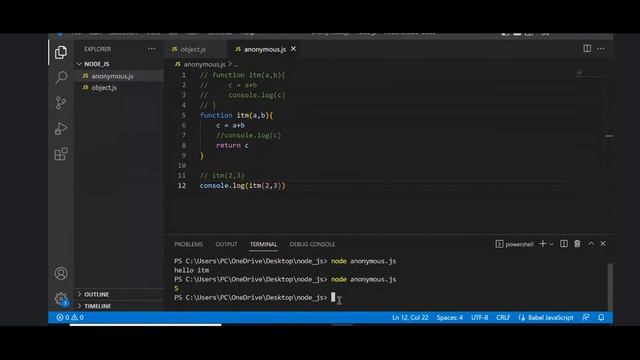Image resolution: width=640 pixels, height=360 pixels.
Task: Select language mode Babel JavaScript
Action: 550,317
